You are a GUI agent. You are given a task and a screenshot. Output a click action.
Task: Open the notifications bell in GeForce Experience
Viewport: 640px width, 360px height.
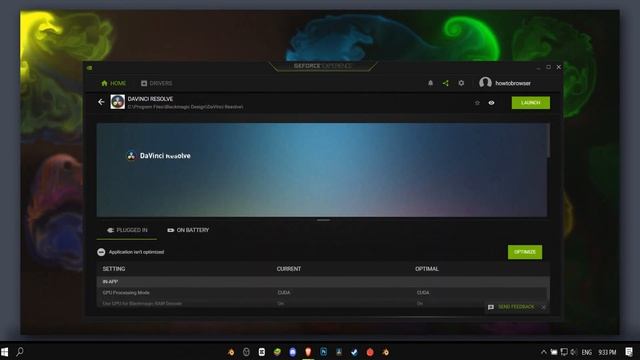[430, 83]
